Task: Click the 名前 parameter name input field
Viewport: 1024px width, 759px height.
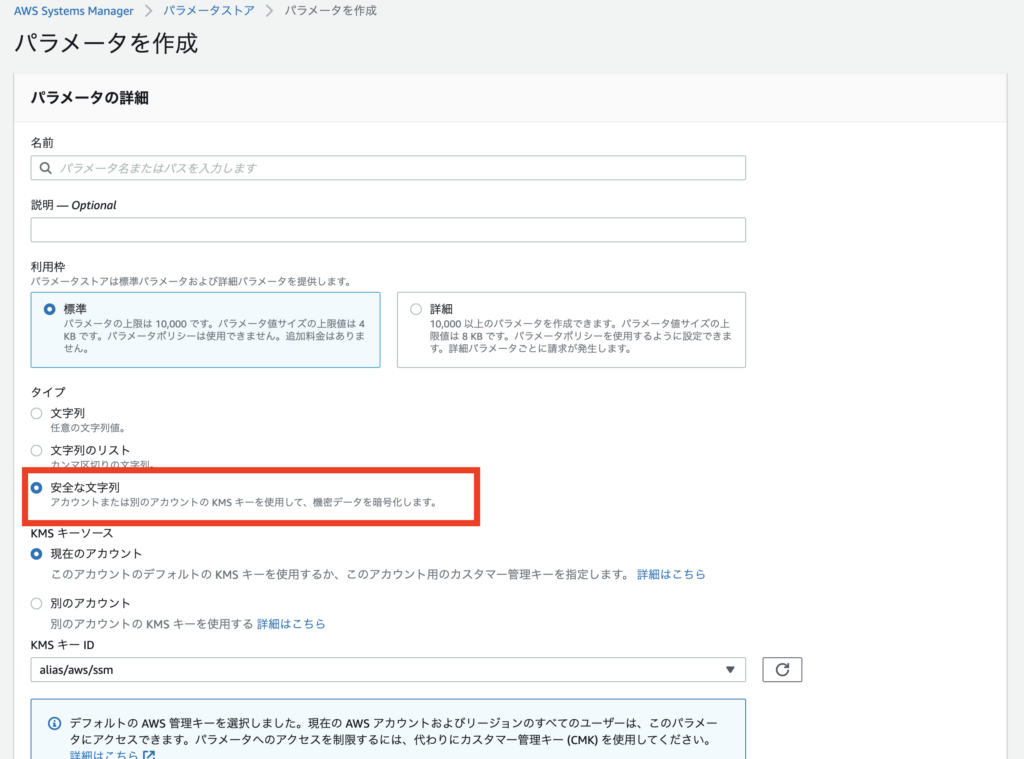Action: tap(388, 168)
